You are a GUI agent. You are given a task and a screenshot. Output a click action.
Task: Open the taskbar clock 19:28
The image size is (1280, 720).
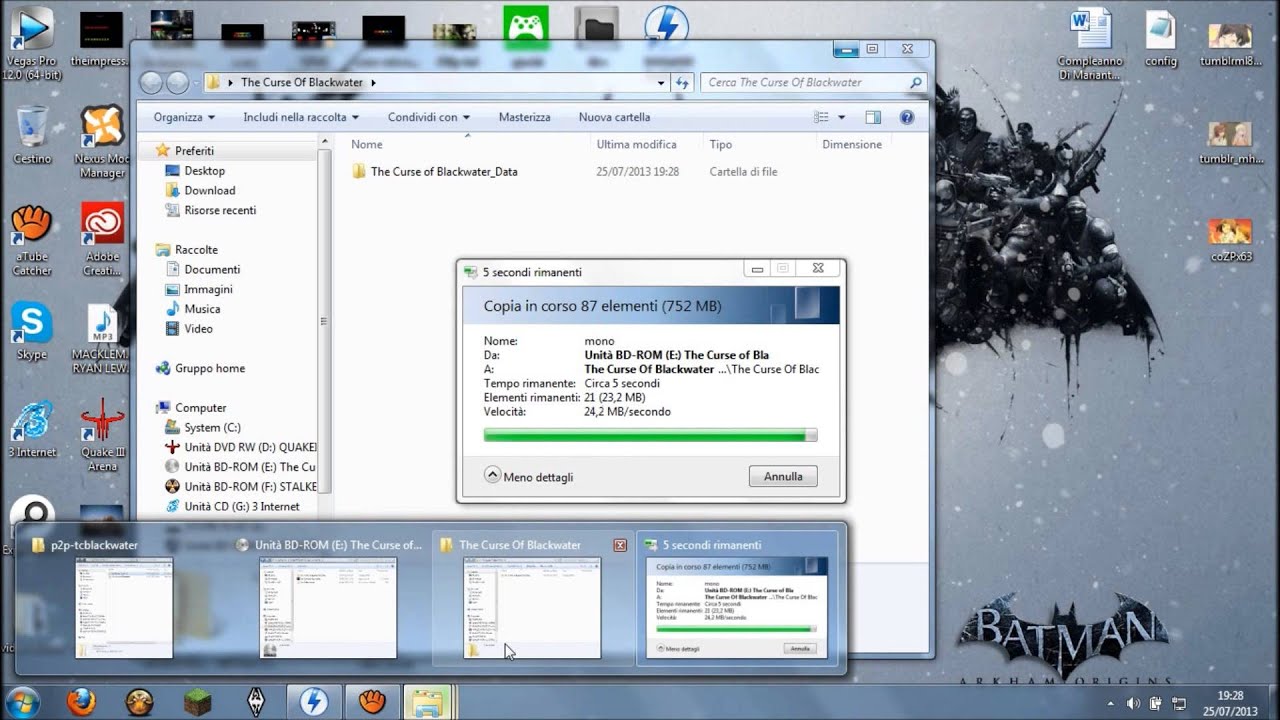coord(1231,702)
